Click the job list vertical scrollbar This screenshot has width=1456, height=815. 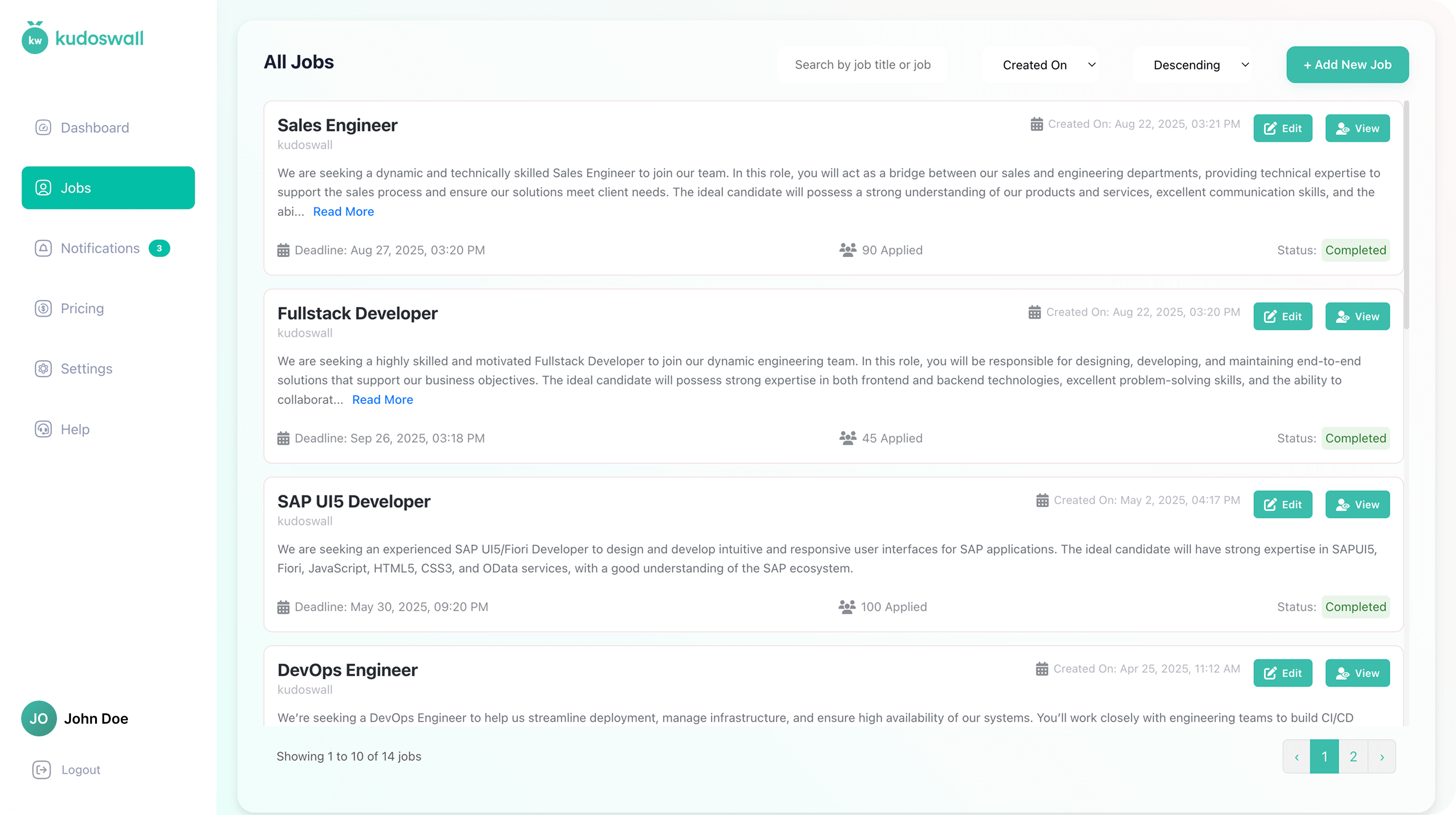coord(1406,215)
